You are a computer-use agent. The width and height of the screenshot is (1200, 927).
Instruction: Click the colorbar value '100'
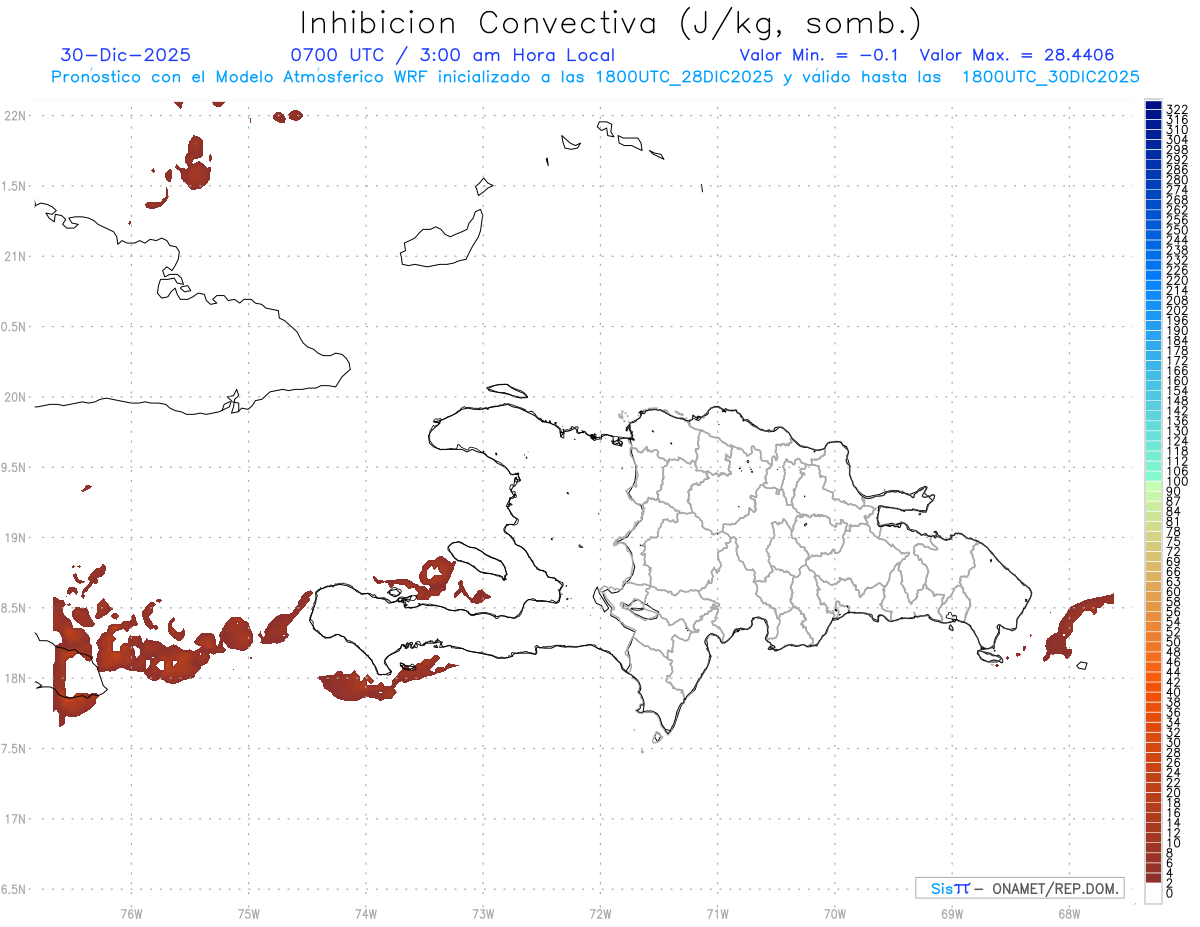click(x=1177, y=481)
